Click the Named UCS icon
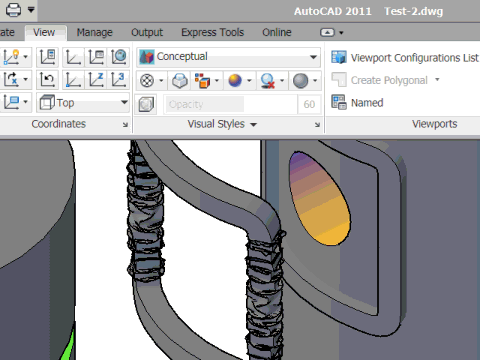Screen dimensions: 480x360 pos(48,57)
